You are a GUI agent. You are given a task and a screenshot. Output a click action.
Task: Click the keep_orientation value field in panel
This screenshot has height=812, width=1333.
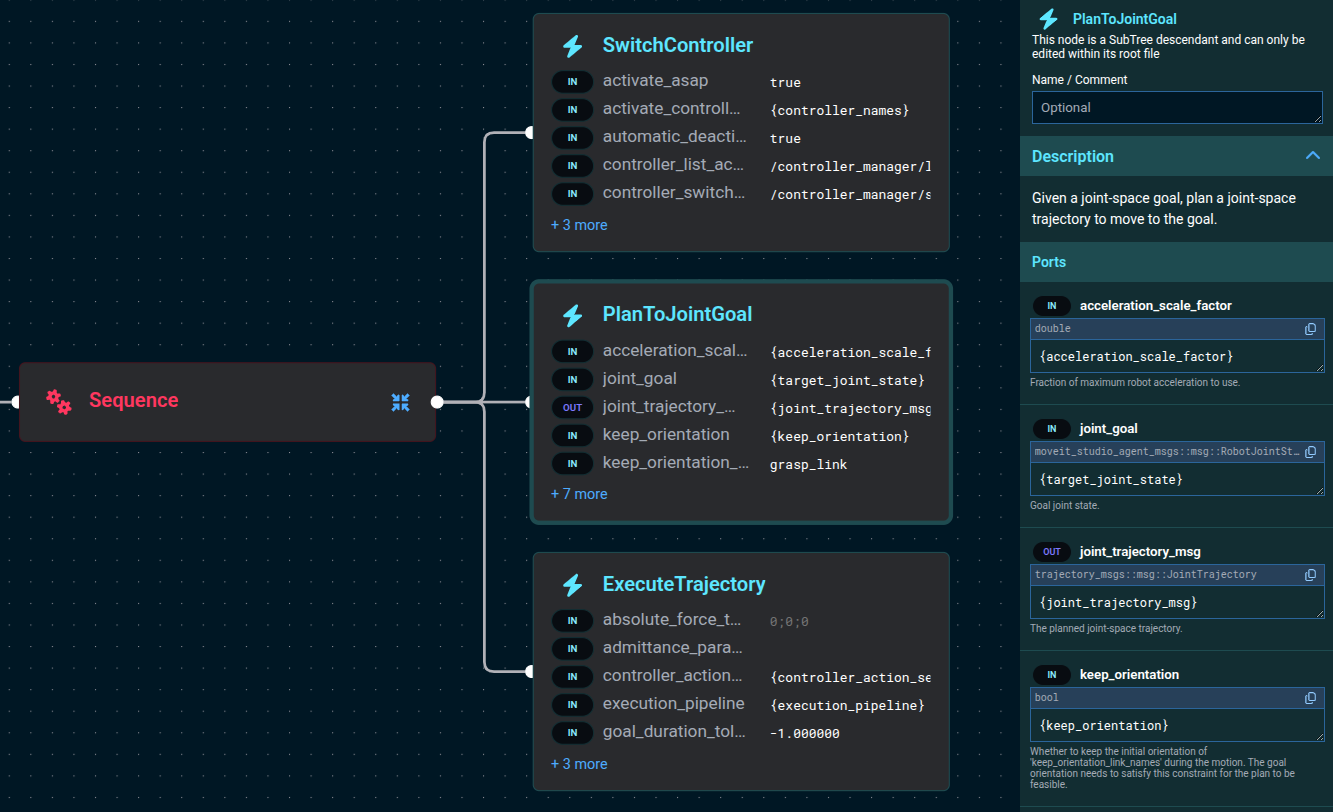pos(1176,726)
